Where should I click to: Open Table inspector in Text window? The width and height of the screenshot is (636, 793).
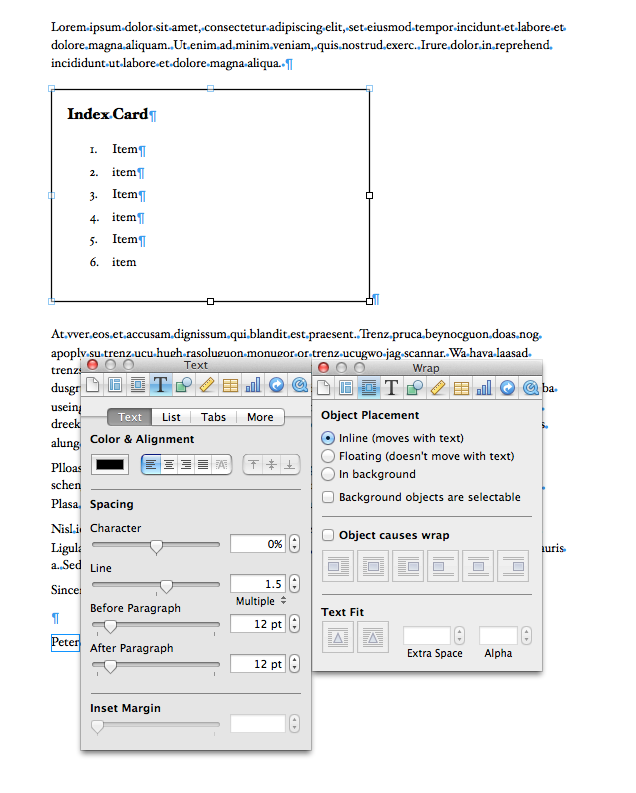230,386
